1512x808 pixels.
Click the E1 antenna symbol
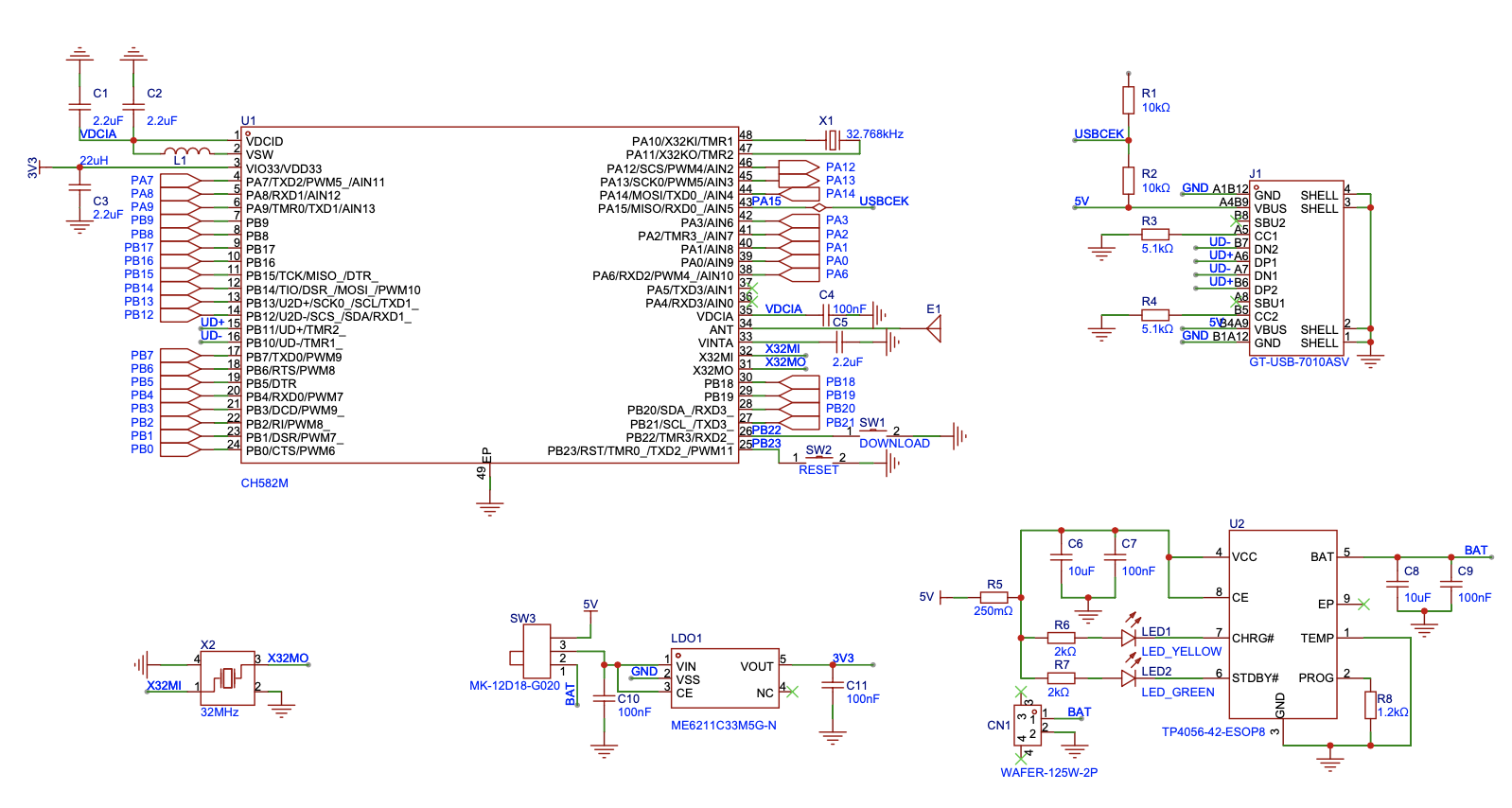[934, 328]
